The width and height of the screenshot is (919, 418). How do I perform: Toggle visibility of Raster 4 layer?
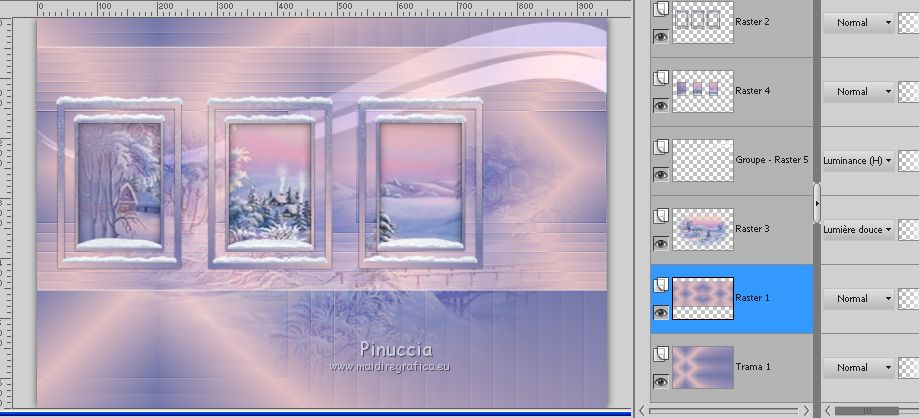[661, 106]
